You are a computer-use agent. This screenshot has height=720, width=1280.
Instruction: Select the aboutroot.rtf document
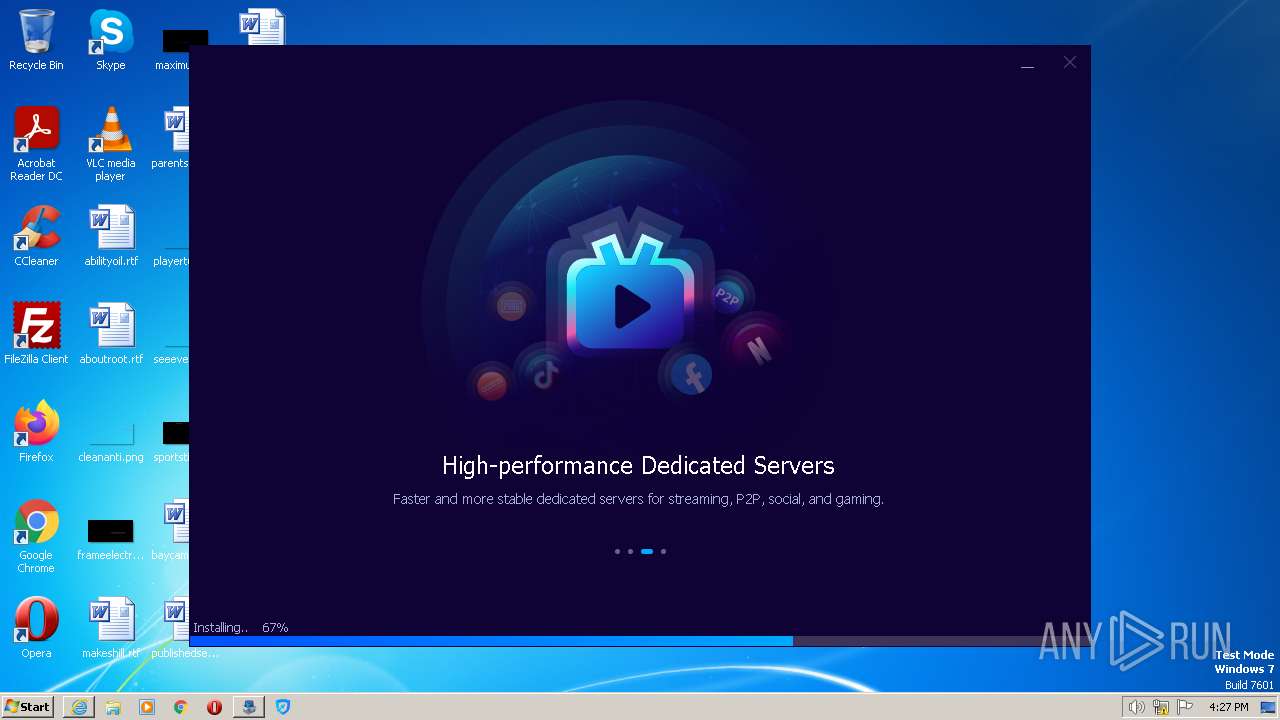pos(111,334)
